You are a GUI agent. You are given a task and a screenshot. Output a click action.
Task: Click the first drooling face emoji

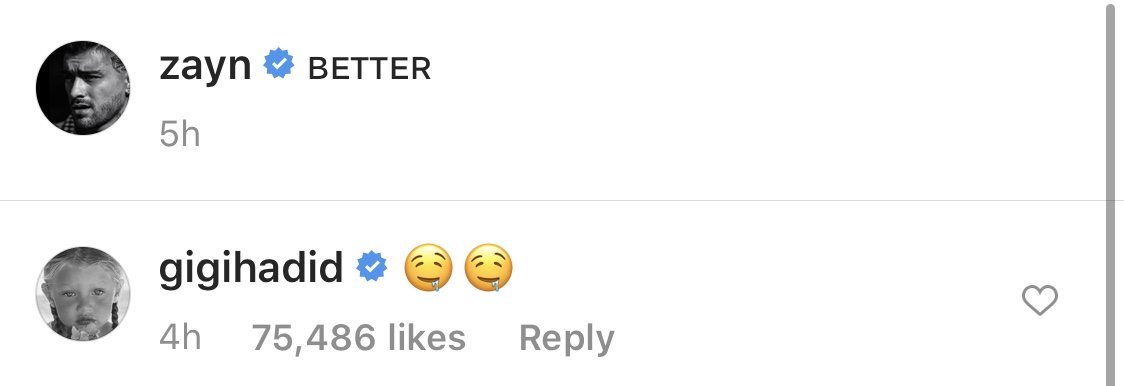point(428,268)
